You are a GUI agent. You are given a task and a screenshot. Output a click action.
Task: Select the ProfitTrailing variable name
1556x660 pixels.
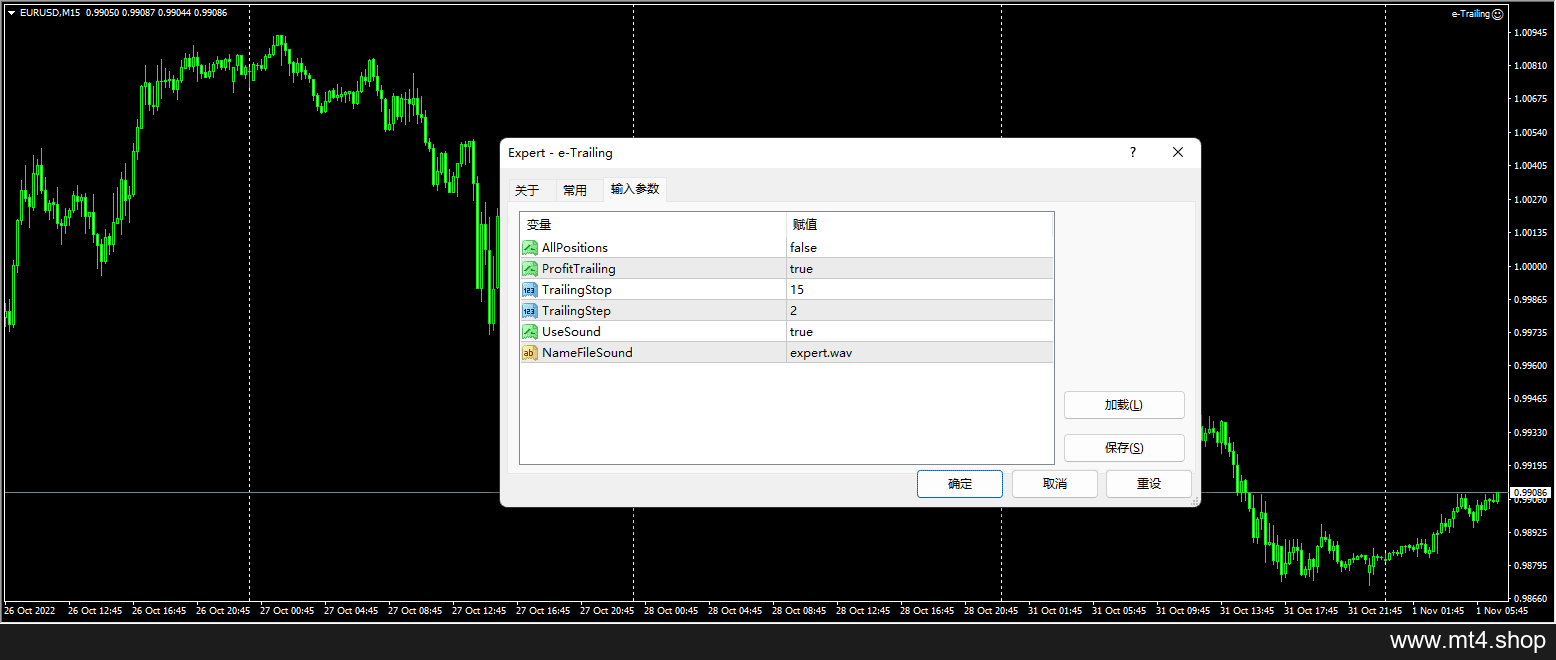point(579,269)
